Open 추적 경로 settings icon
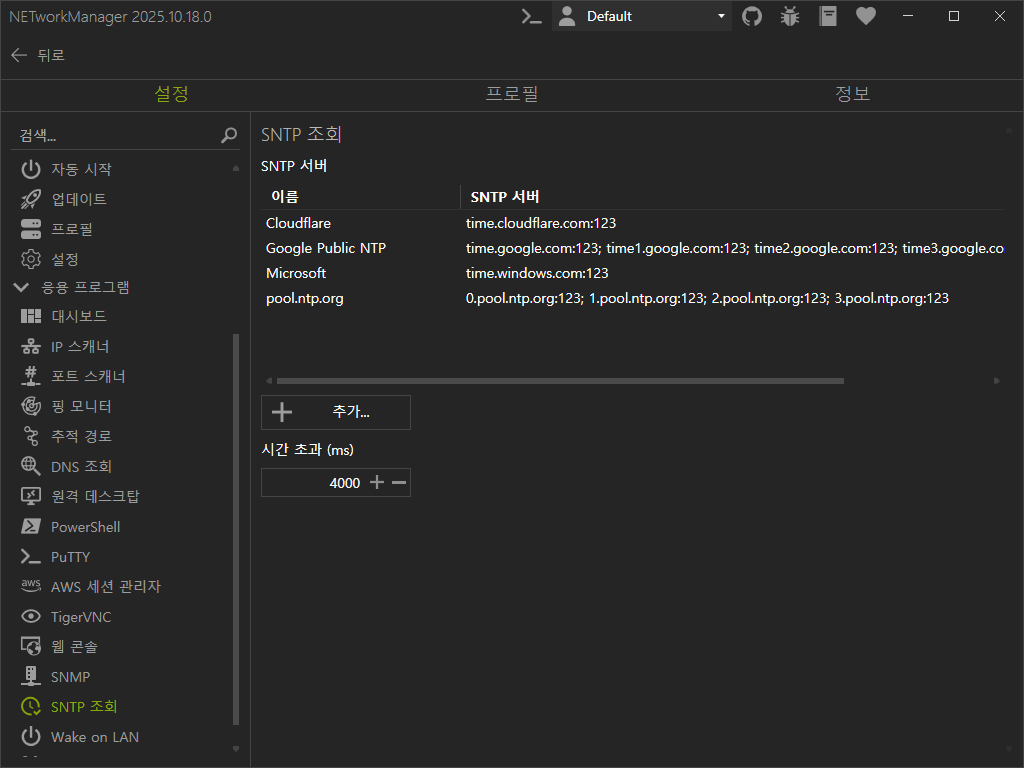The width and height of the screenshot is (1024, 768). [31, 436]
